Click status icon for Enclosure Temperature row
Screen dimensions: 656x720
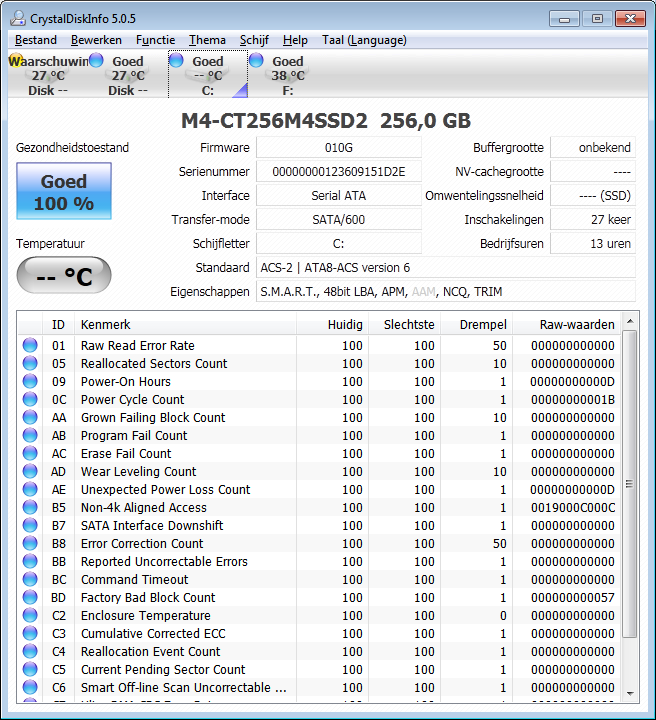[x=30, y=616]
